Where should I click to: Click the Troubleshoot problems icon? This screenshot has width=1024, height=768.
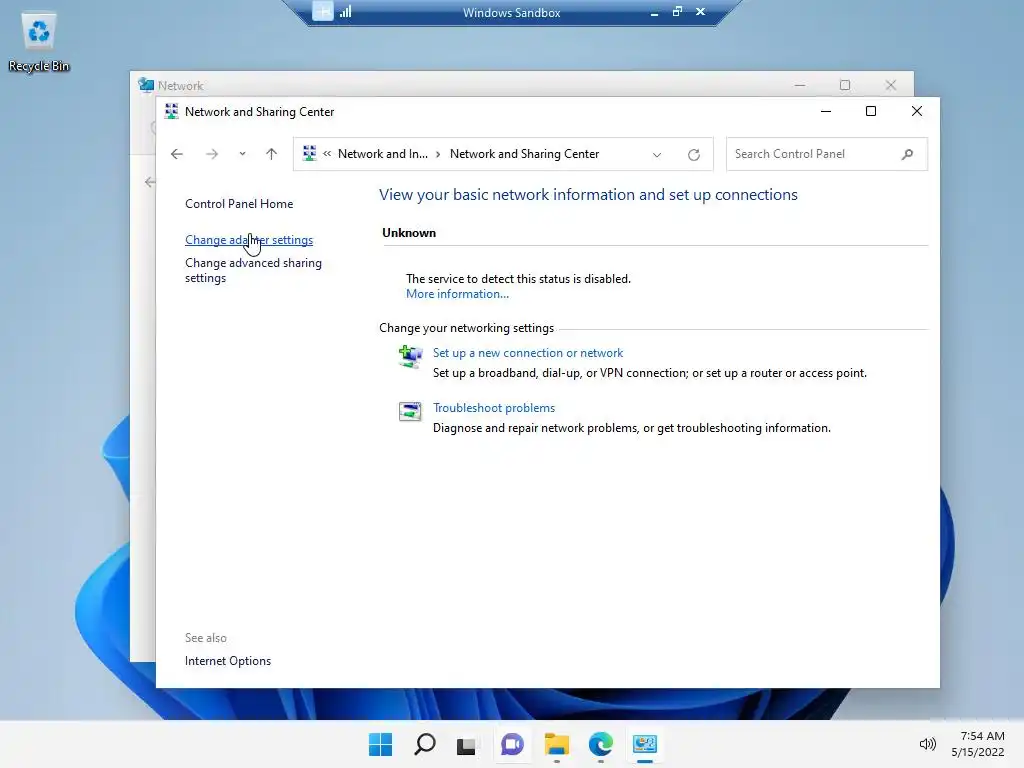tap(410, 411)
